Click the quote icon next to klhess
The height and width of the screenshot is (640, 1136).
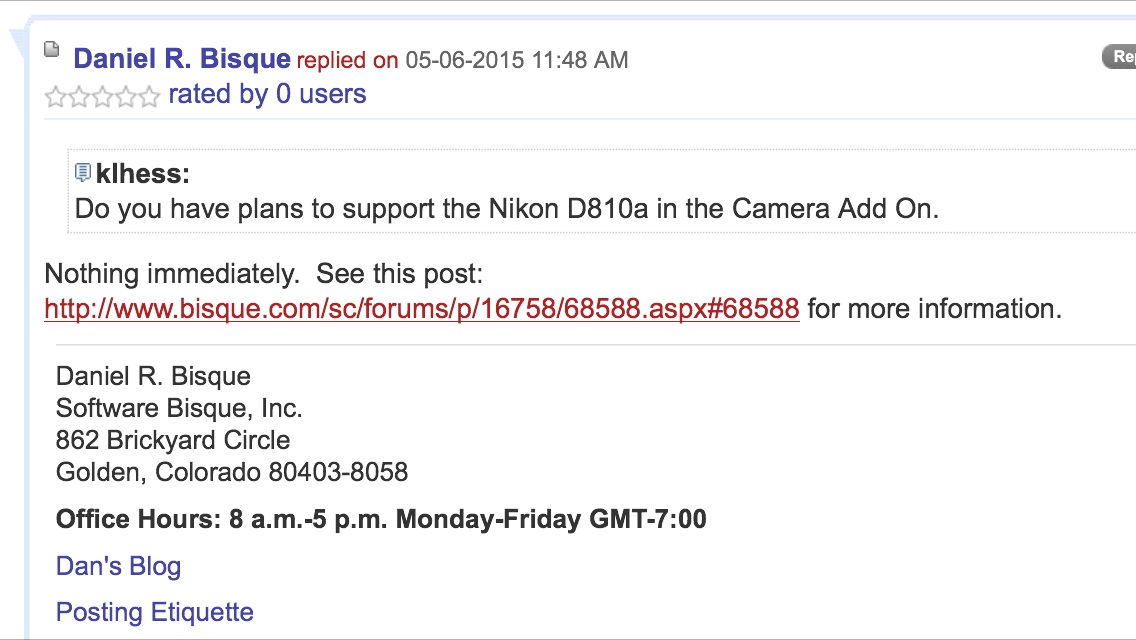point(83,173)
